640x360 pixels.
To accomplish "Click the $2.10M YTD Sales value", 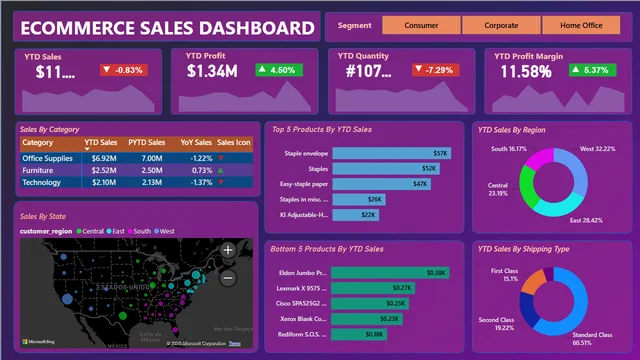I will pyautogui.click(x=104, y=182).
